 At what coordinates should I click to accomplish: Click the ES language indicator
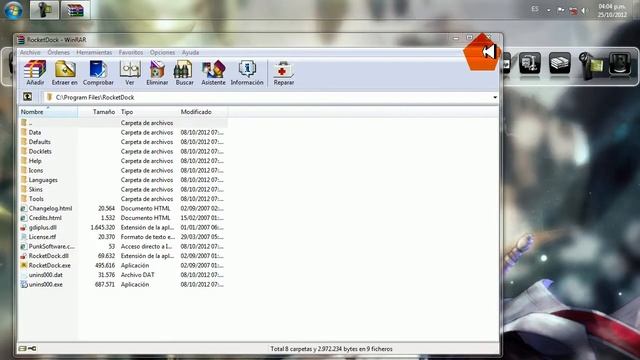coord(535,9)
